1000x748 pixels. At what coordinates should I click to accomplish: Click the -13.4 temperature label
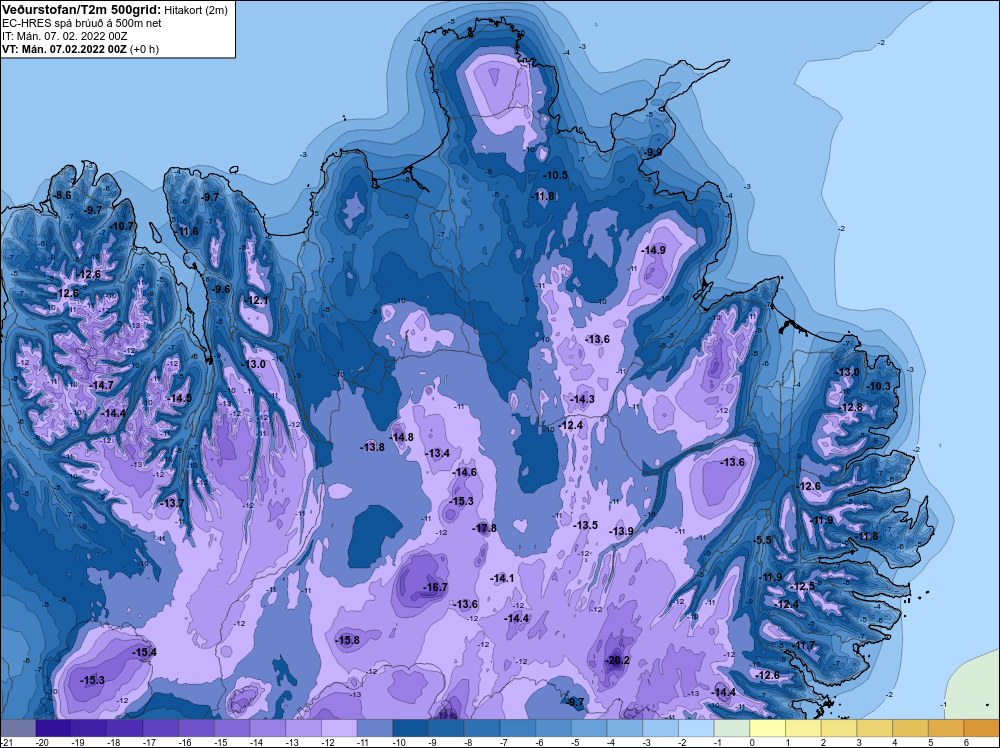pos(438,453)
